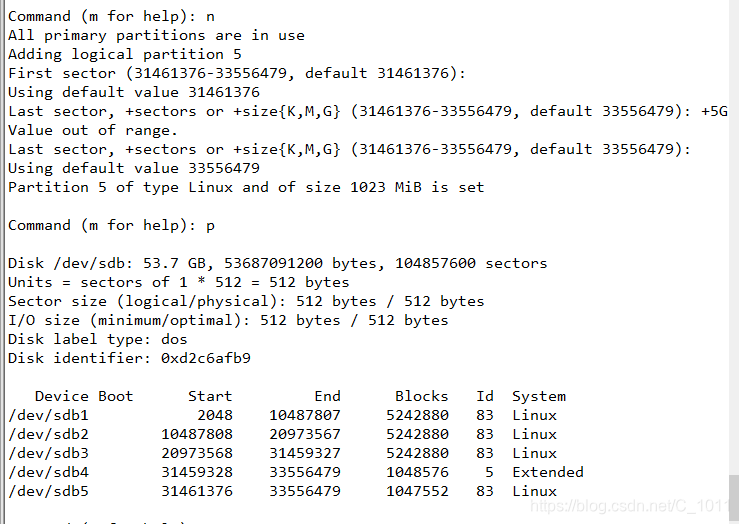Image resolution: width=739 pixels, height=524 pixels.
Task: Click the 'Id' column header
Action: tap(484, 396)
